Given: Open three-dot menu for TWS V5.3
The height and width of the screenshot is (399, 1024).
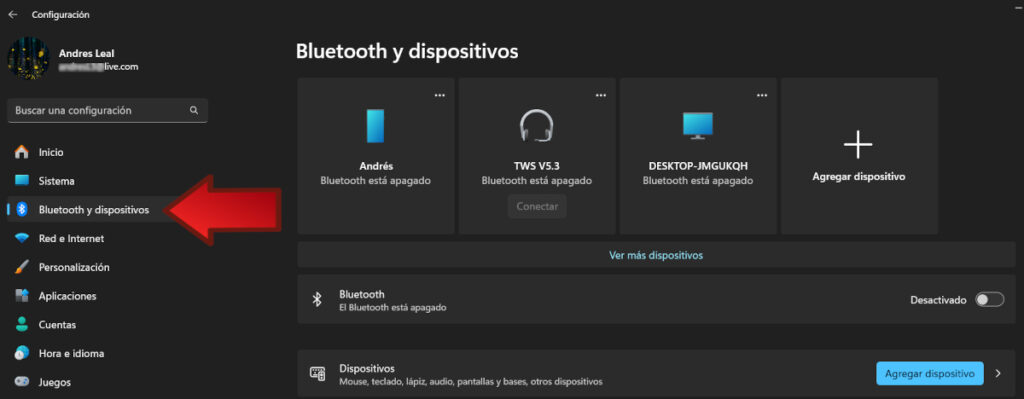Looking at the screenshot, I should [x=601, y=95].
